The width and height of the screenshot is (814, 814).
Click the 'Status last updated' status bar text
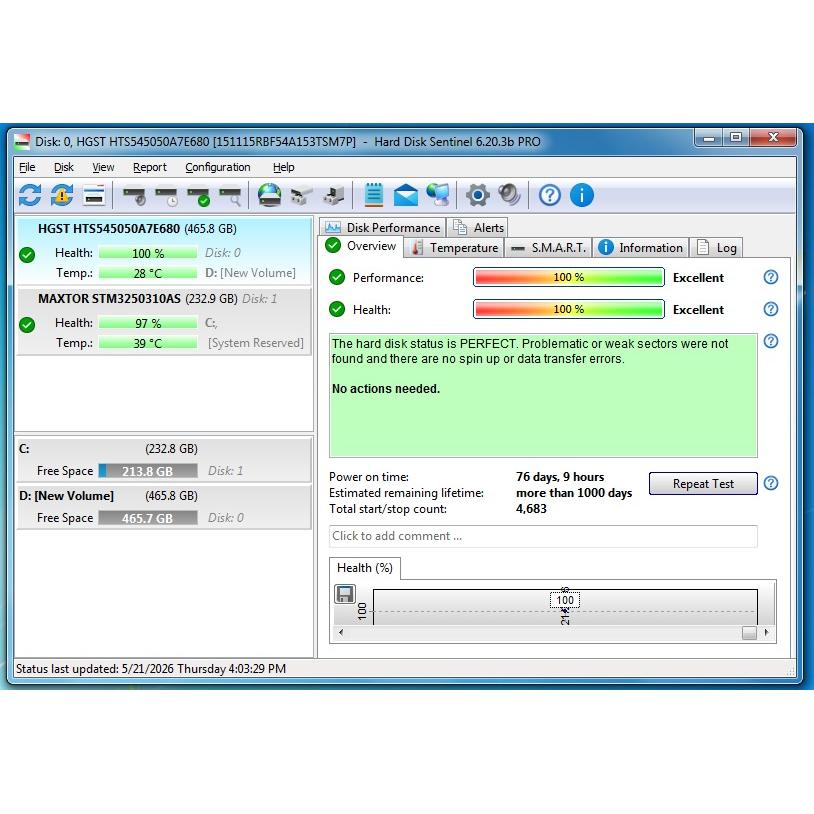pos(151,669)
